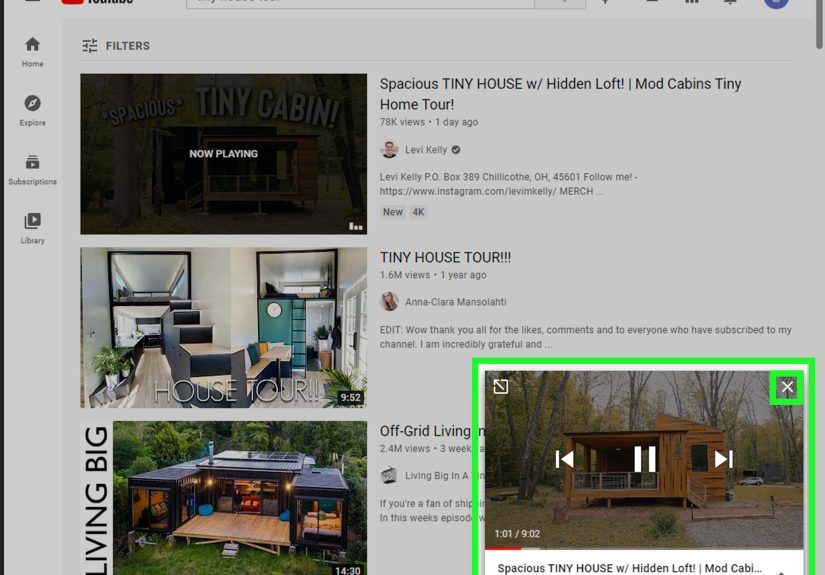
Task: Click the 9:52 duration badge
Action: (x=350, y=397)
